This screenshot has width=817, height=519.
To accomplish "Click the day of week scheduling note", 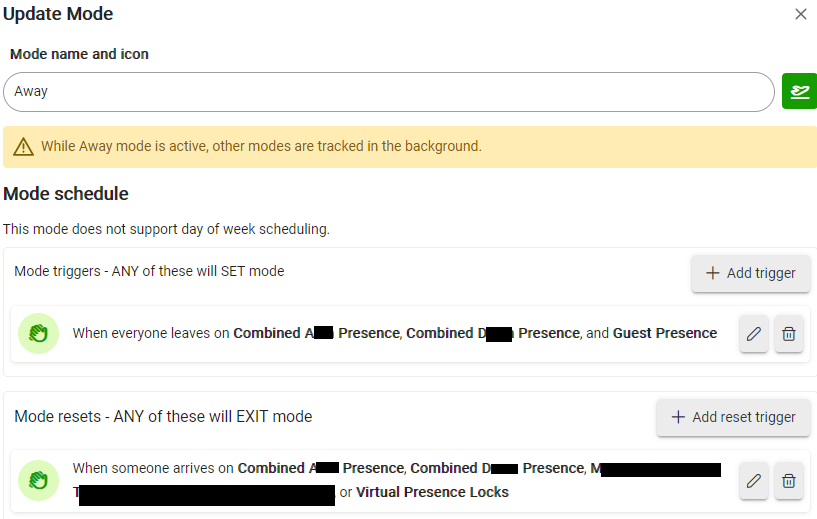I will point(166,229).
